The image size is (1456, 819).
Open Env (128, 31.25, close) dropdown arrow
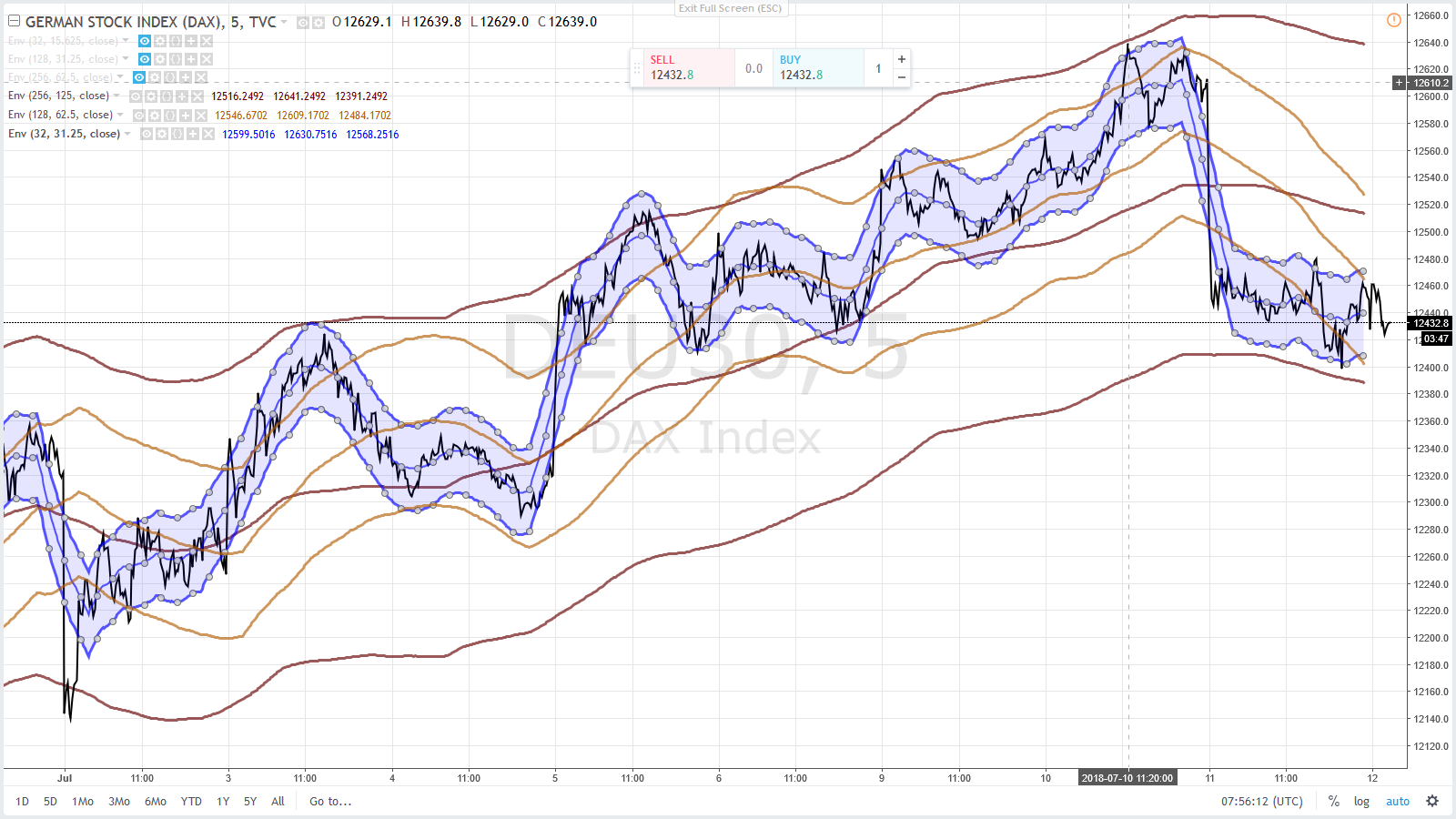click(x=126, y=59)
